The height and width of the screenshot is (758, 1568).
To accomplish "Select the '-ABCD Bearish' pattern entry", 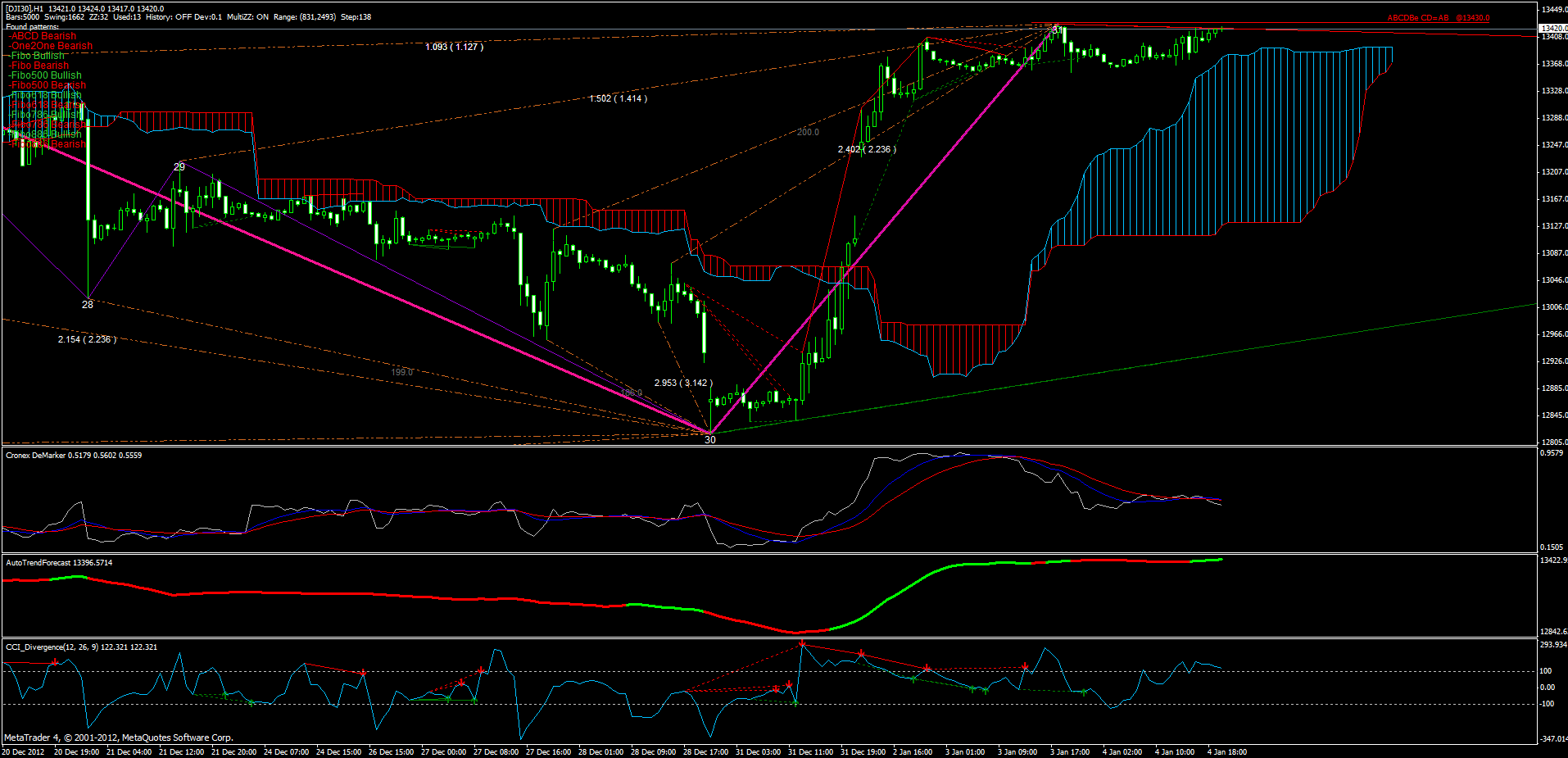I will click(42, 36).
